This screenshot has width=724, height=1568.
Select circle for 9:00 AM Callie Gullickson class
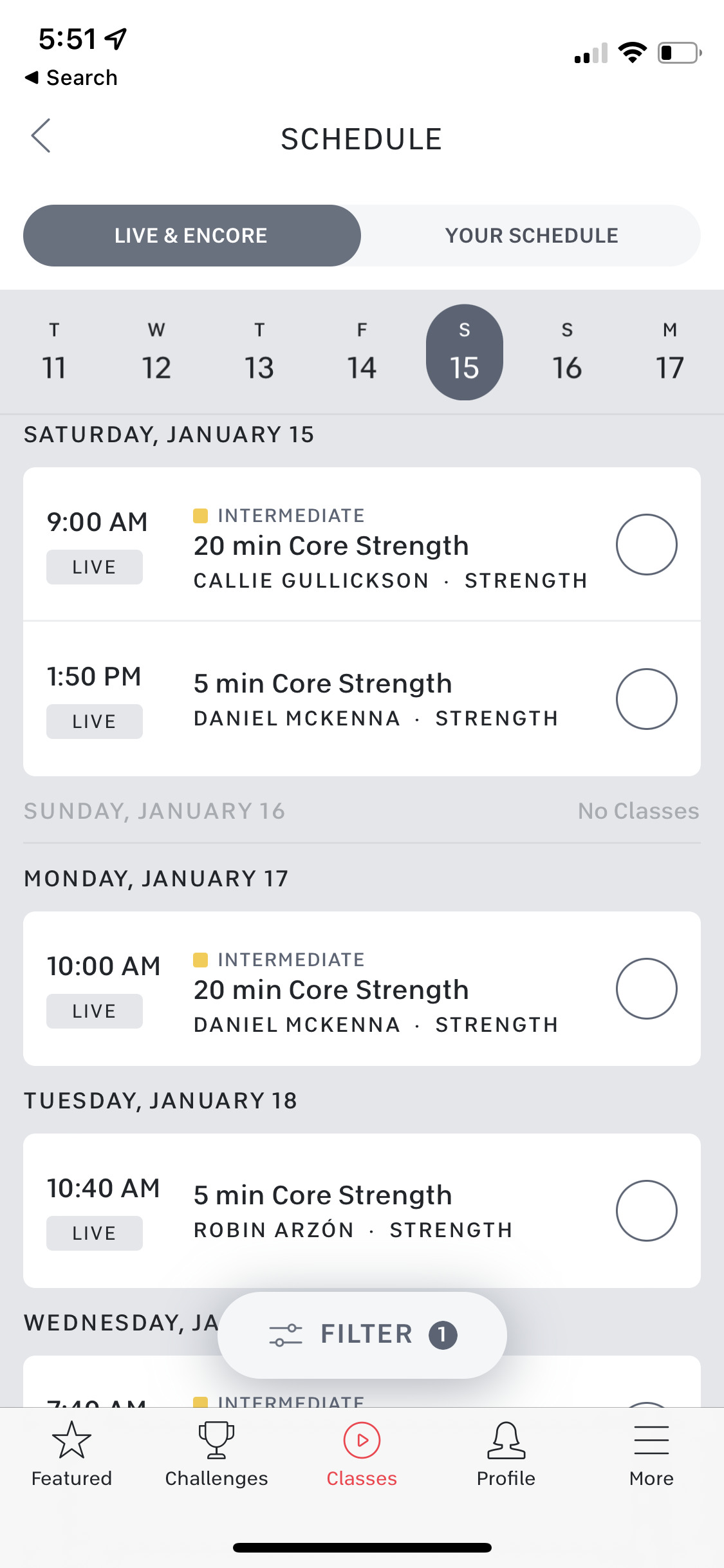coord(646,545)
